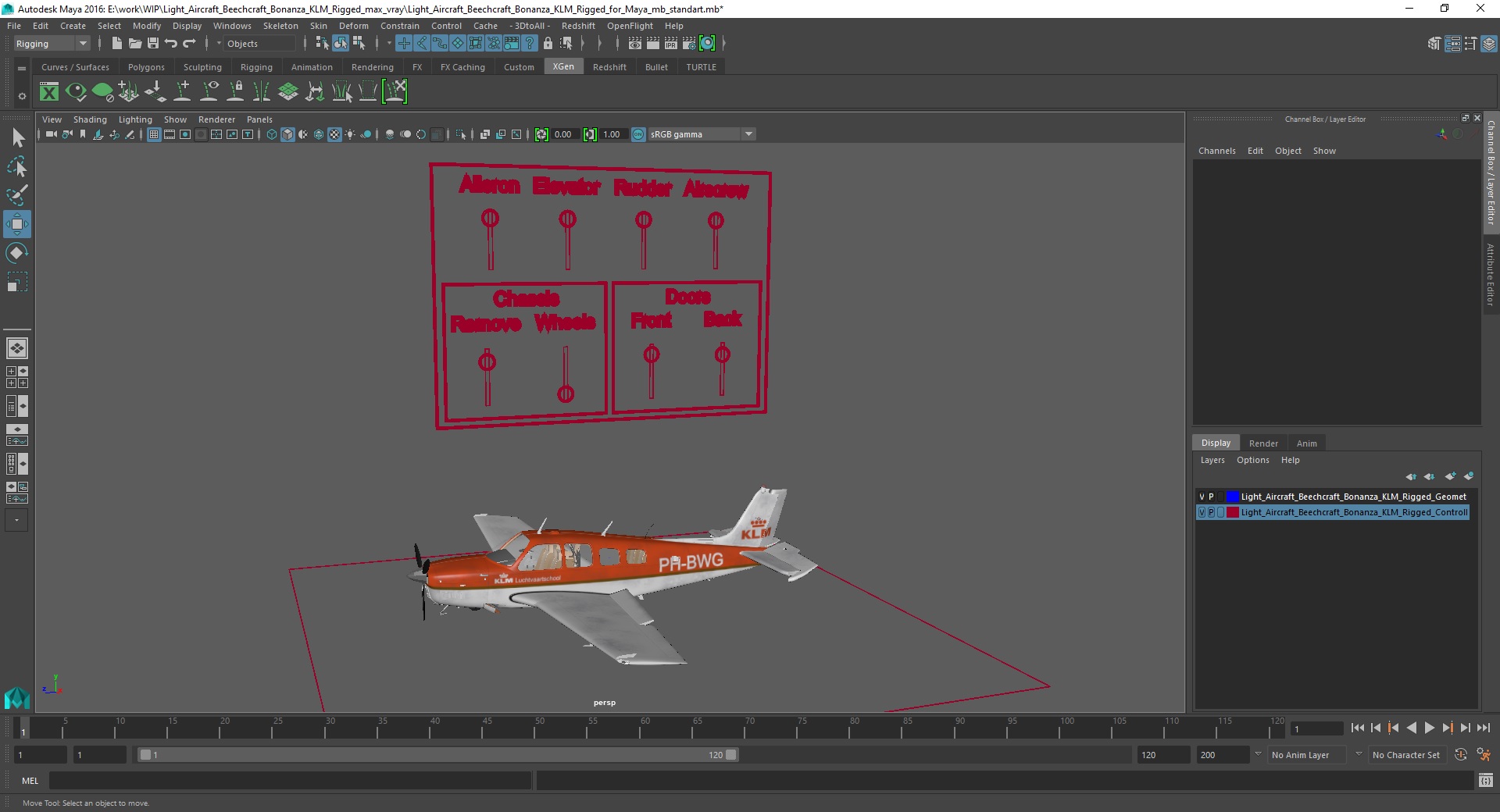
Task: Toggle lock current selection padlock
Action: click(x=548, y=44)
